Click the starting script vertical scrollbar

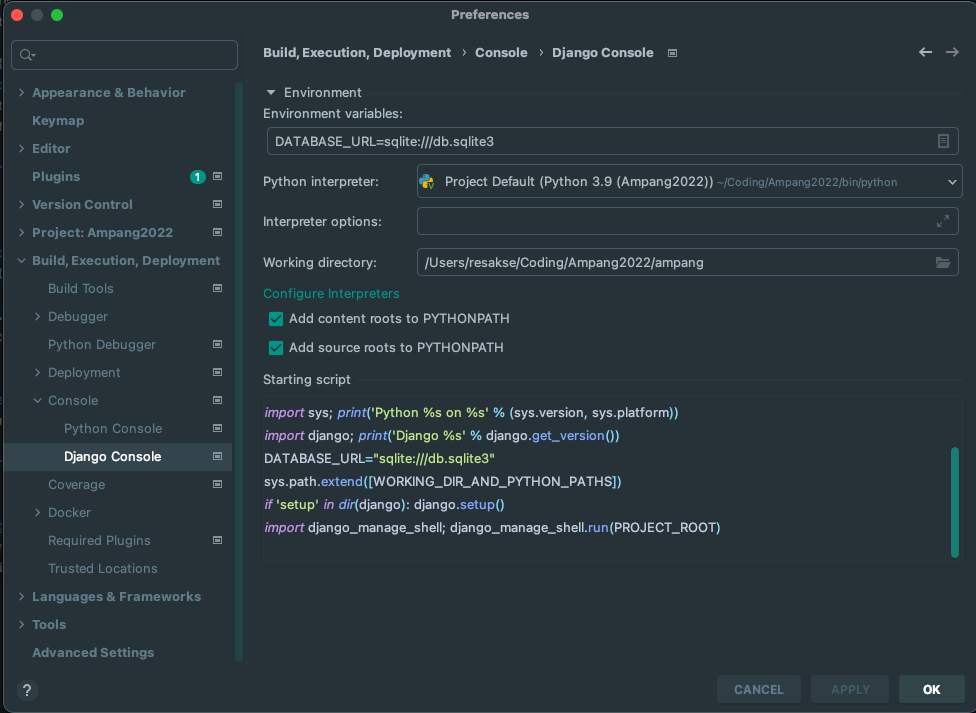pyautogui.click(x=954, y=502)
